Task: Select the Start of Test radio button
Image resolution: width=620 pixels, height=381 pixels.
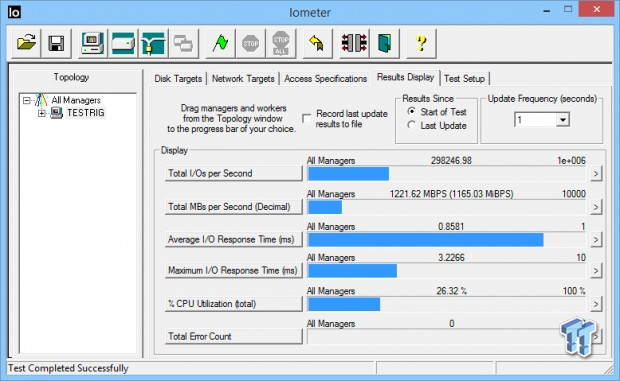Action: [x=412, y=111]
